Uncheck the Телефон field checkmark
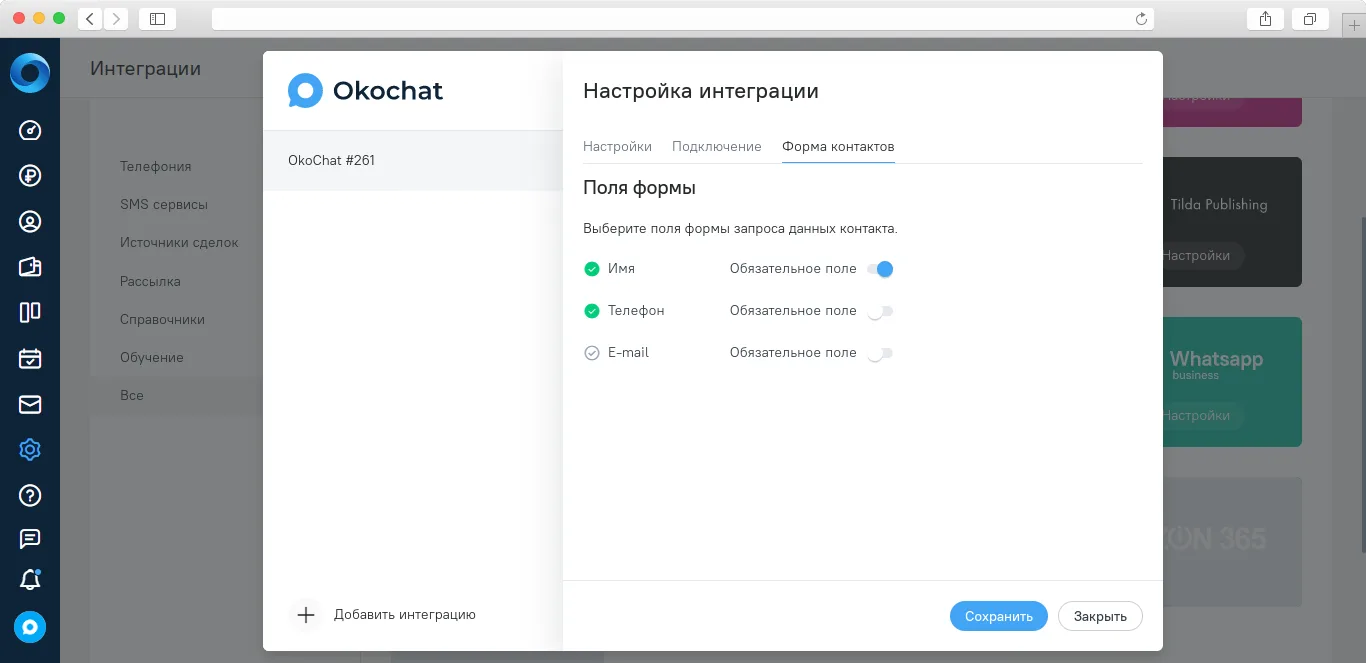 pos(591,311)
